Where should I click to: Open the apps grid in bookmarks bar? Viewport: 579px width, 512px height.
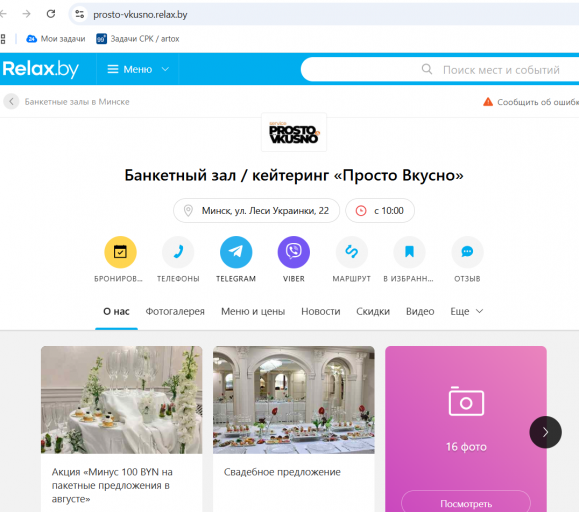click(x=3, y=39)
